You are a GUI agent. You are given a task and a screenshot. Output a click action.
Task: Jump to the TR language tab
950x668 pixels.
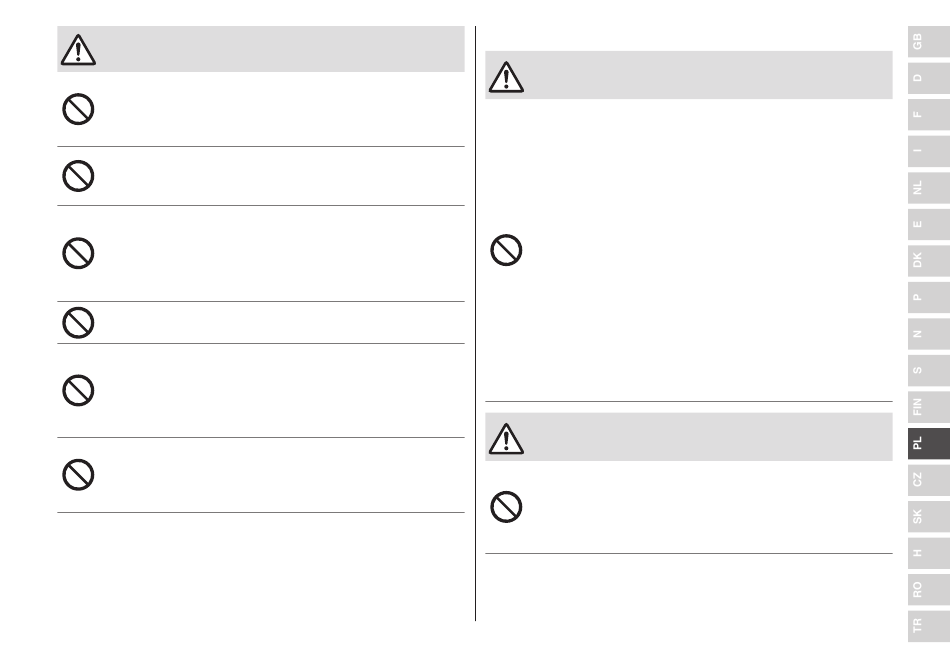(929, 626)
